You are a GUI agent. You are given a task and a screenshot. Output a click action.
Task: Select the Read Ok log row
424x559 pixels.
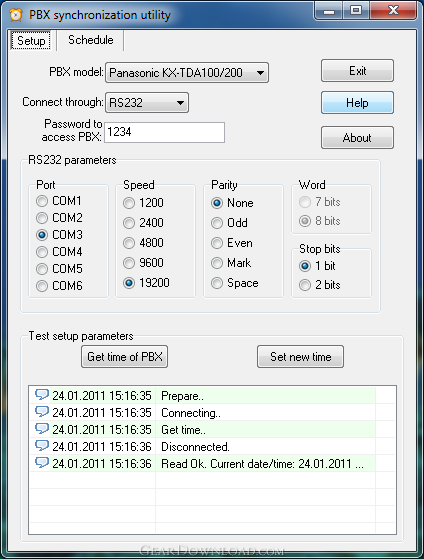(x=212, y=463)
